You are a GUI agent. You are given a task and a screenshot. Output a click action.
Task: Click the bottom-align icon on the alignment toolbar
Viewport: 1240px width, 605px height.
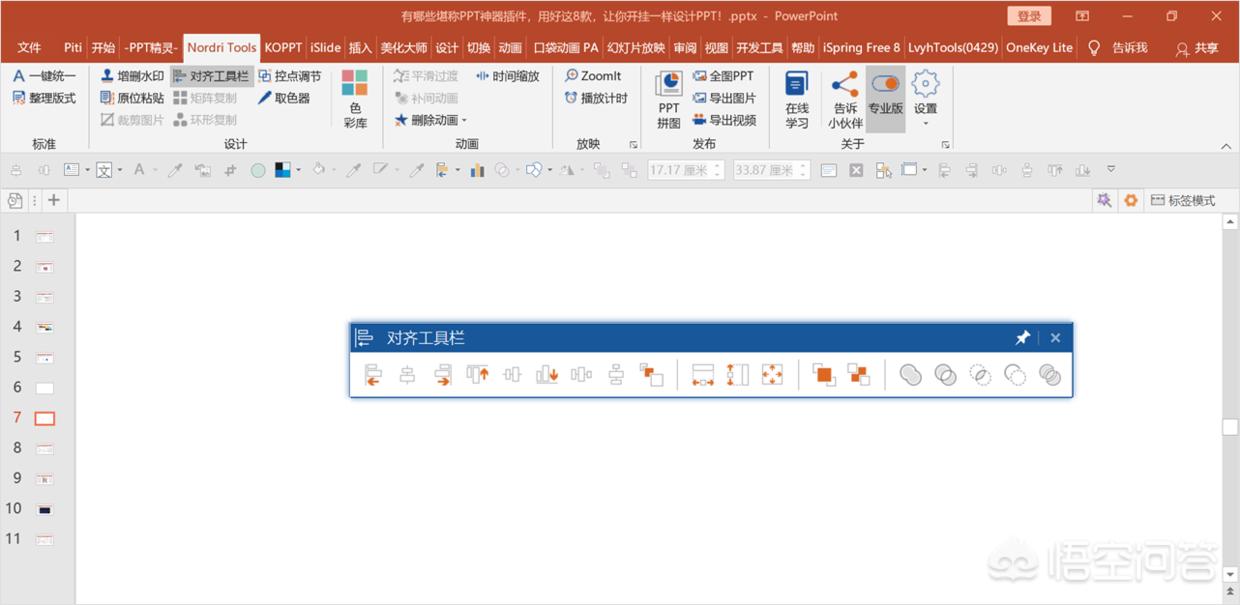coord(545,375)
